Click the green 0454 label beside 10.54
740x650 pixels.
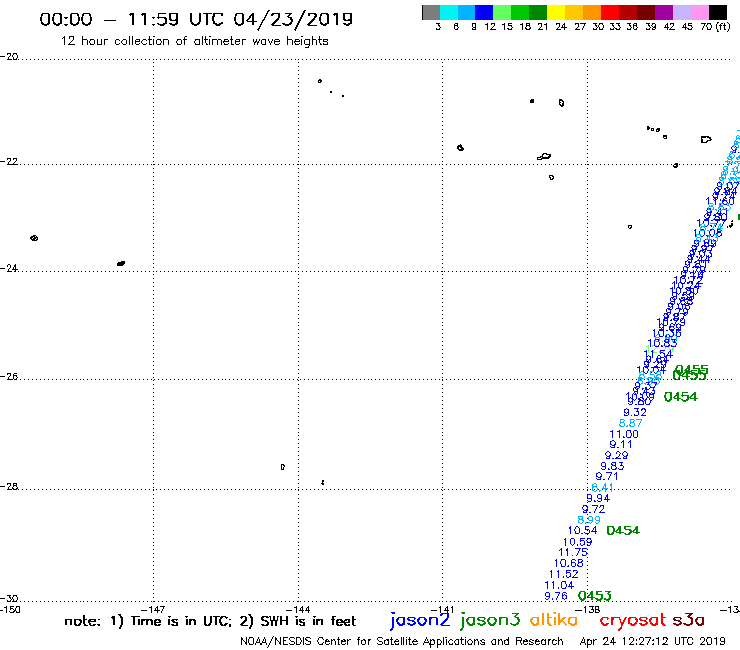pyautogui.click(x=622, y=531)
